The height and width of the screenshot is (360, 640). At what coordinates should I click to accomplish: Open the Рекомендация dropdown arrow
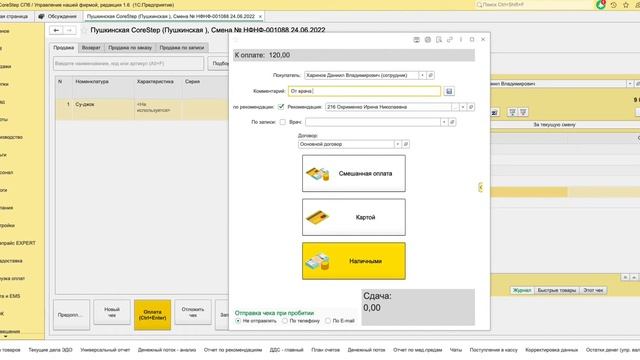click(x=463, y=107)
